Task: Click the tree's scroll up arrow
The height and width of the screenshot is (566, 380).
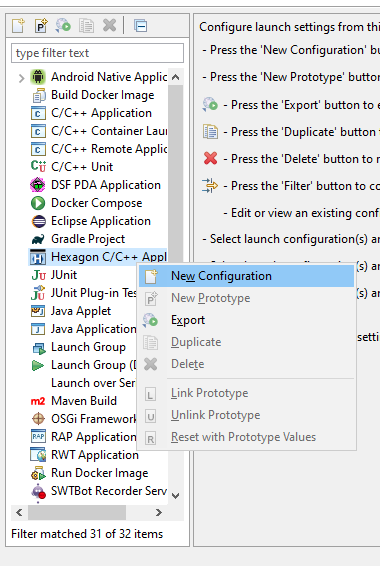Action: 175,77
